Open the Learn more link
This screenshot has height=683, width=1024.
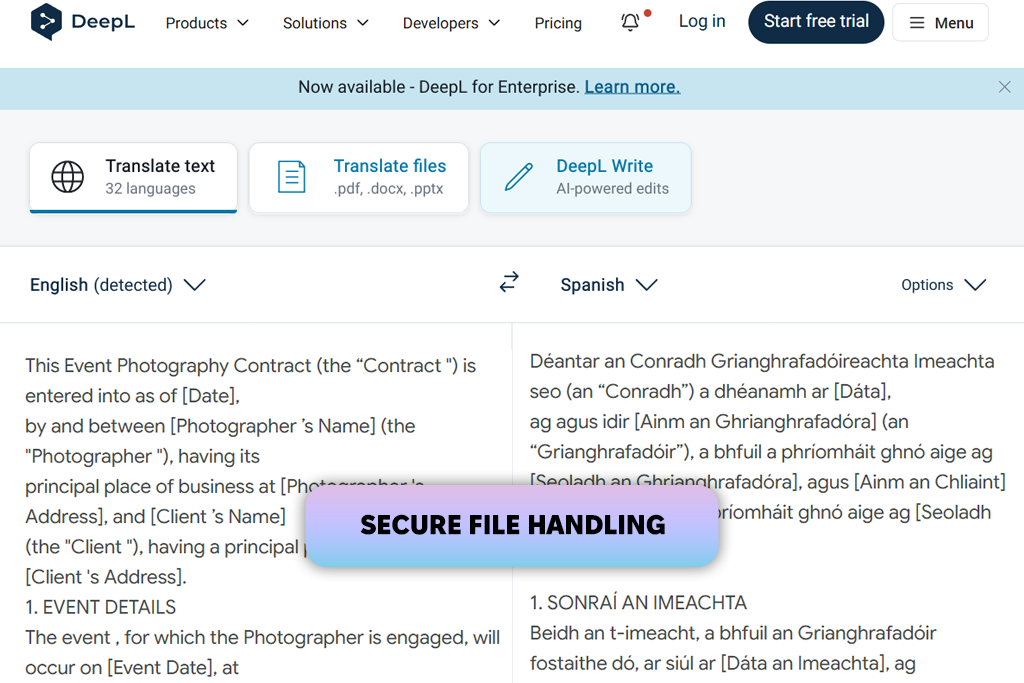632,87
